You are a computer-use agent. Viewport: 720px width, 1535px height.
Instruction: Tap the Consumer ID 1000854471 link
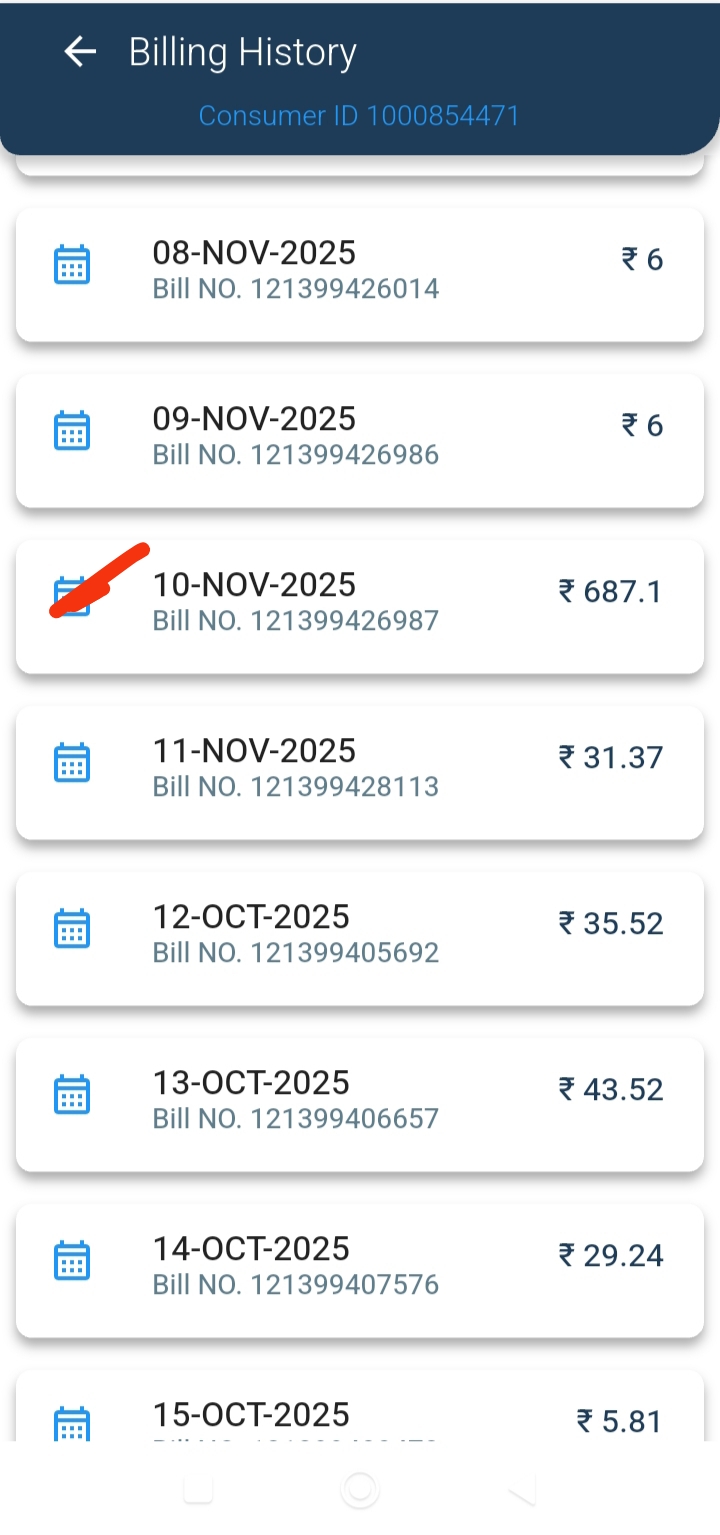pyautogui.click(x=359, y=116)
